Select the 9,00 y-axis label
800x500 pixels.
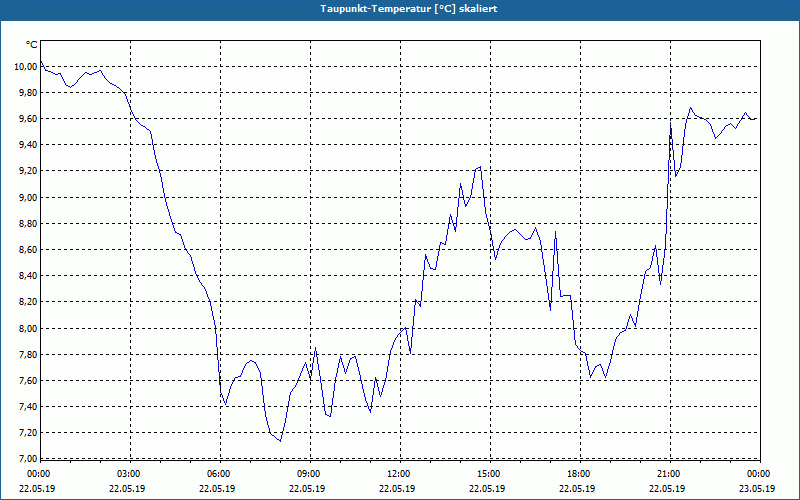(25, 197)
